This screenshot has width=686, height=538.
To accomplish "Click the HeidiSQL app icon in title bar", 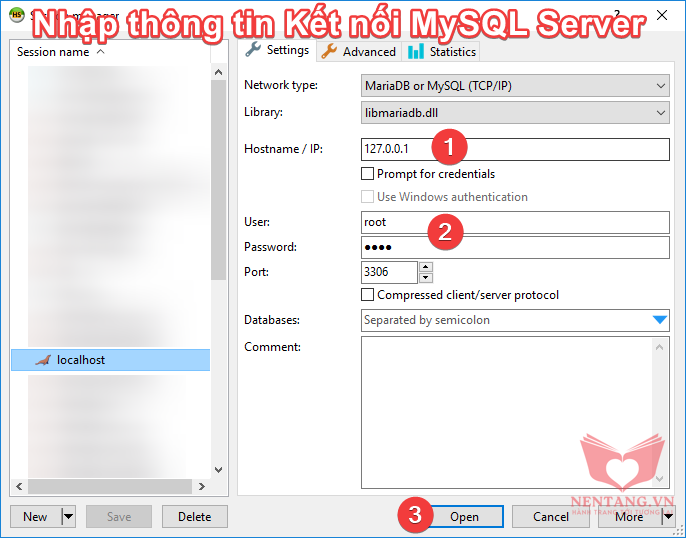I will pos(17,15).
